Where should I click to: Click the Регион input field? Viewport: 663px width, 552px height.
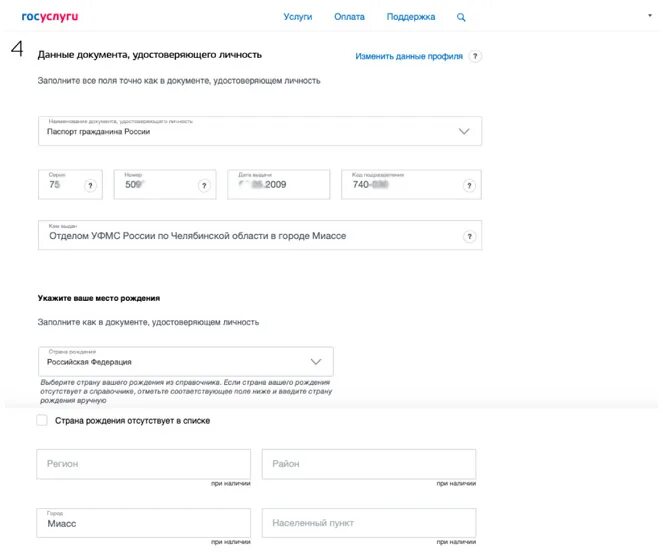(143, 464)
